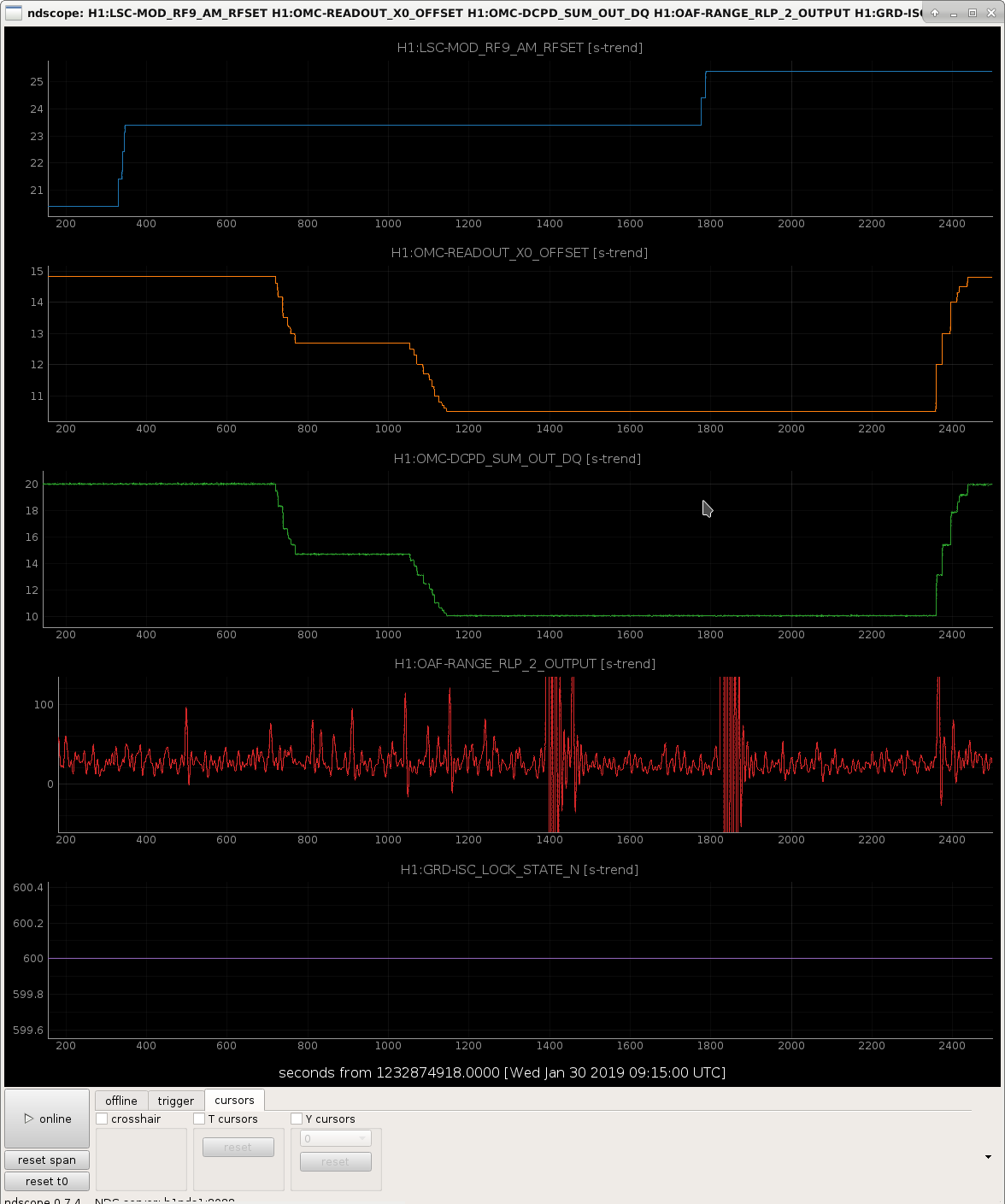Close the ndscope window
1005x1204 pixels.
pos(991,13)
